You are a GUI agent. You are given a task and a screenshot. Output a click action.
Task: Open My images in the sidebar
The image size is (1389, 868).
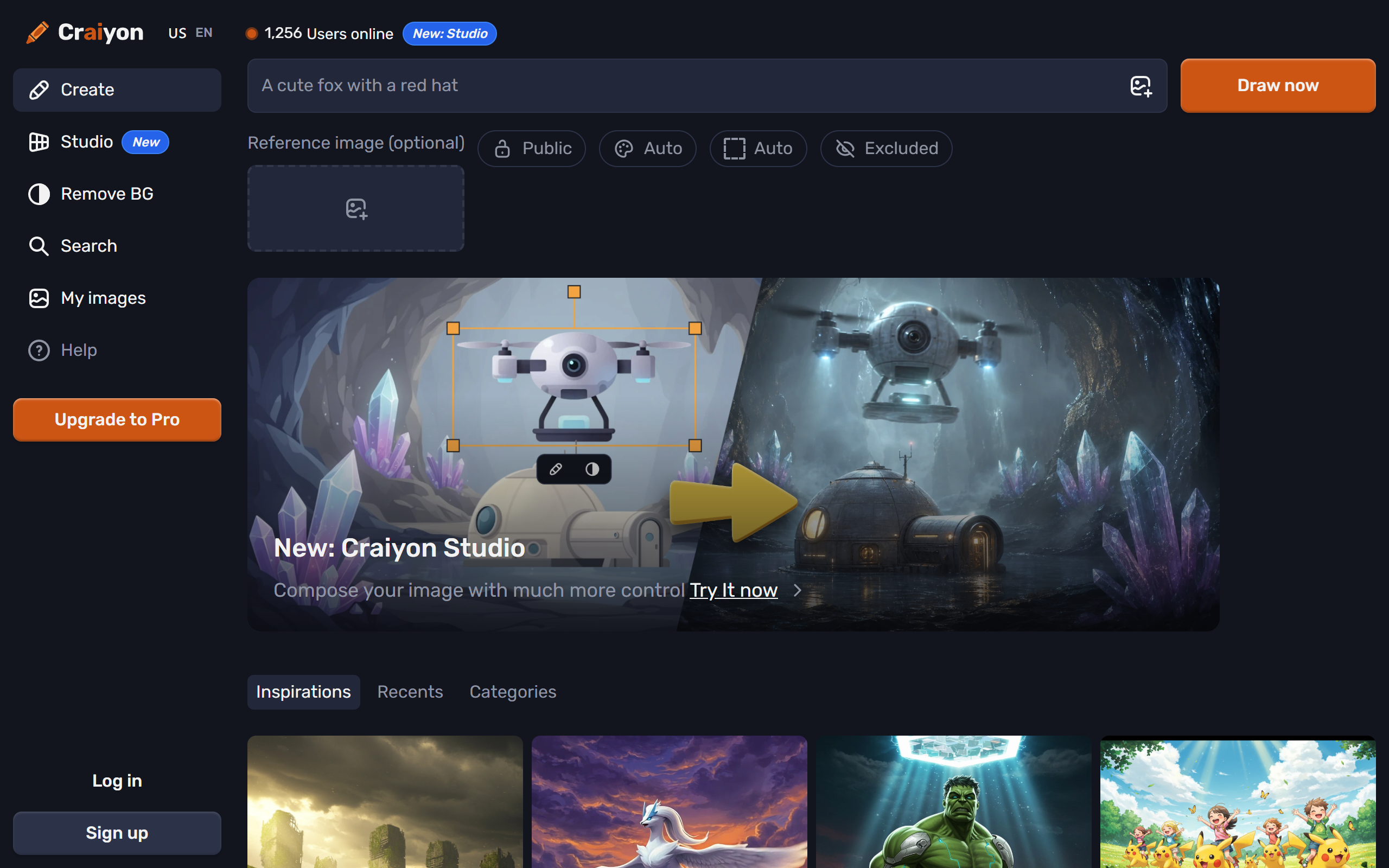[117, 298]
